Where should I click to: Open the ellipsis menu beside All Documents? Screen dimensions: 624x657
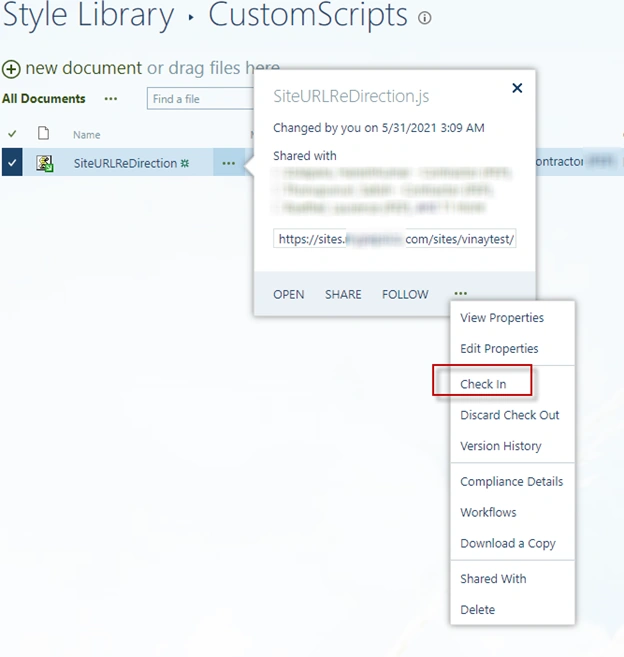coord(111,99)
